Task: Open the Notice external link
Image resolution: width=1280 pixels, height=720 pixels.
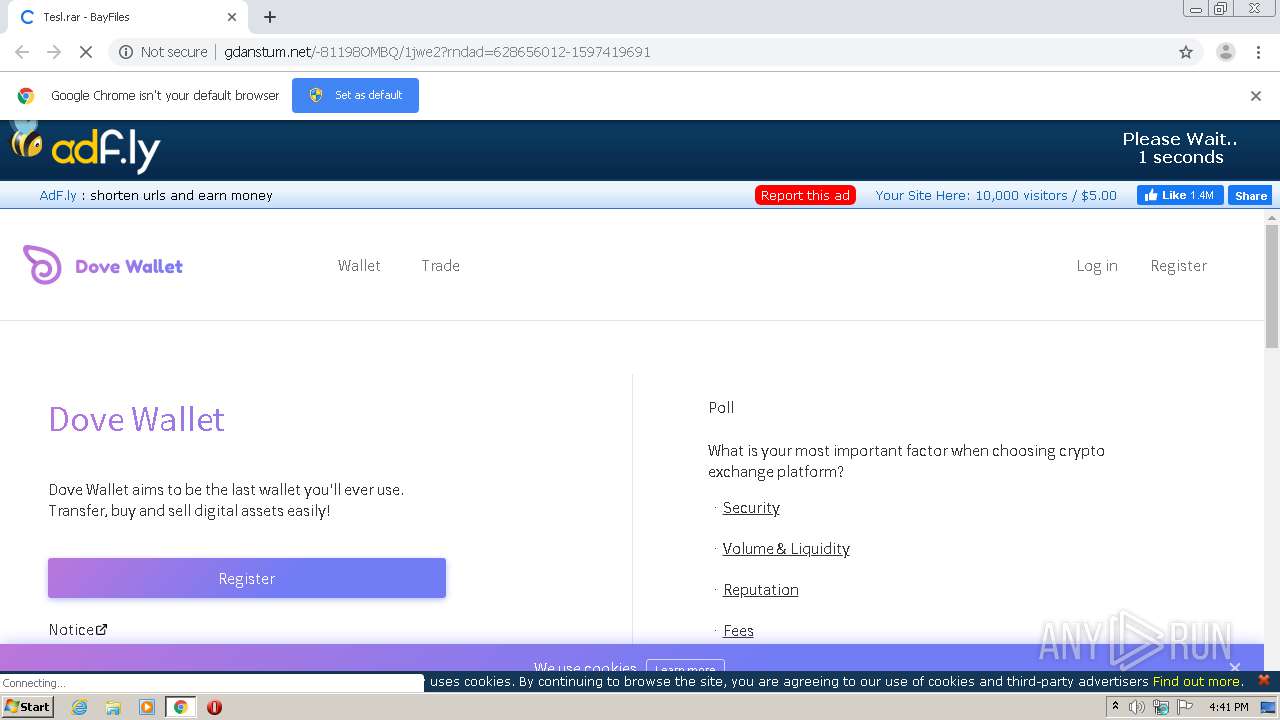Action: pyautogui.click(x=78, y=629)
